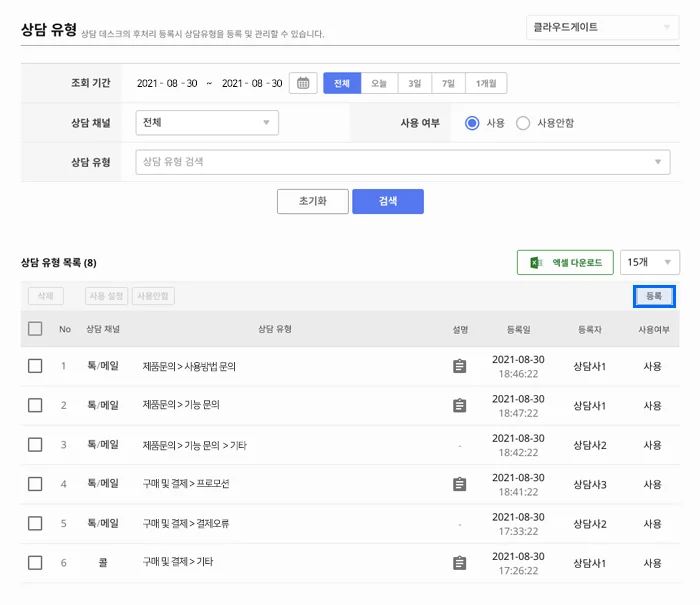
Task: Click the 등록 button
Action: (x=654, y=296)
